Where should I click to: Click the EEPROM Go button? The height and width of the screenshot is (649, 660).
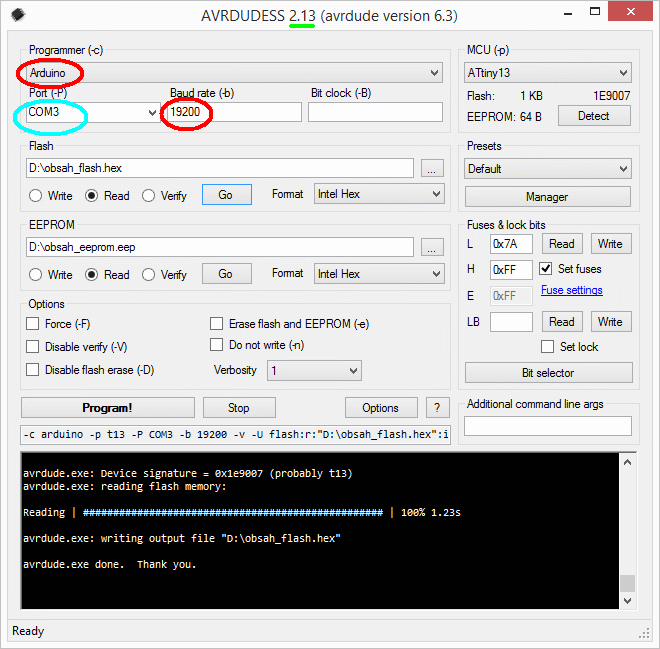pos(227,274)
